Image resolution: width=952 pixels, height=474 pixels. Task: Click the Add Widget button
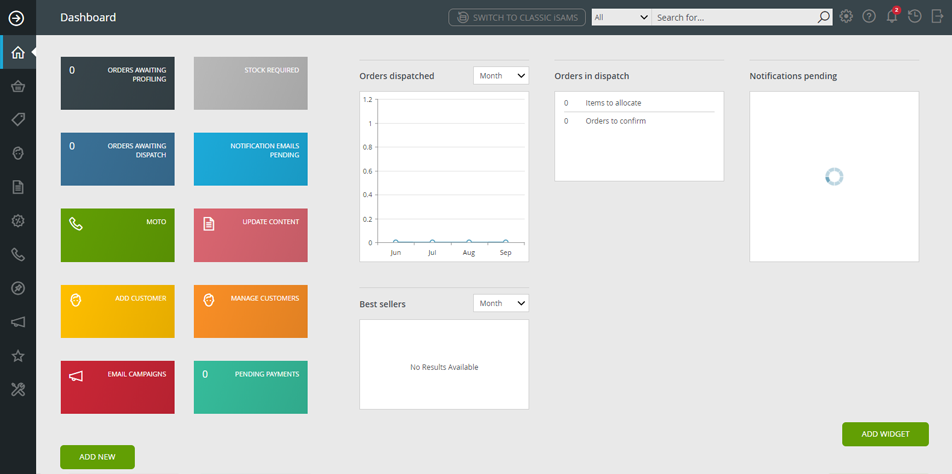(884, 434)
